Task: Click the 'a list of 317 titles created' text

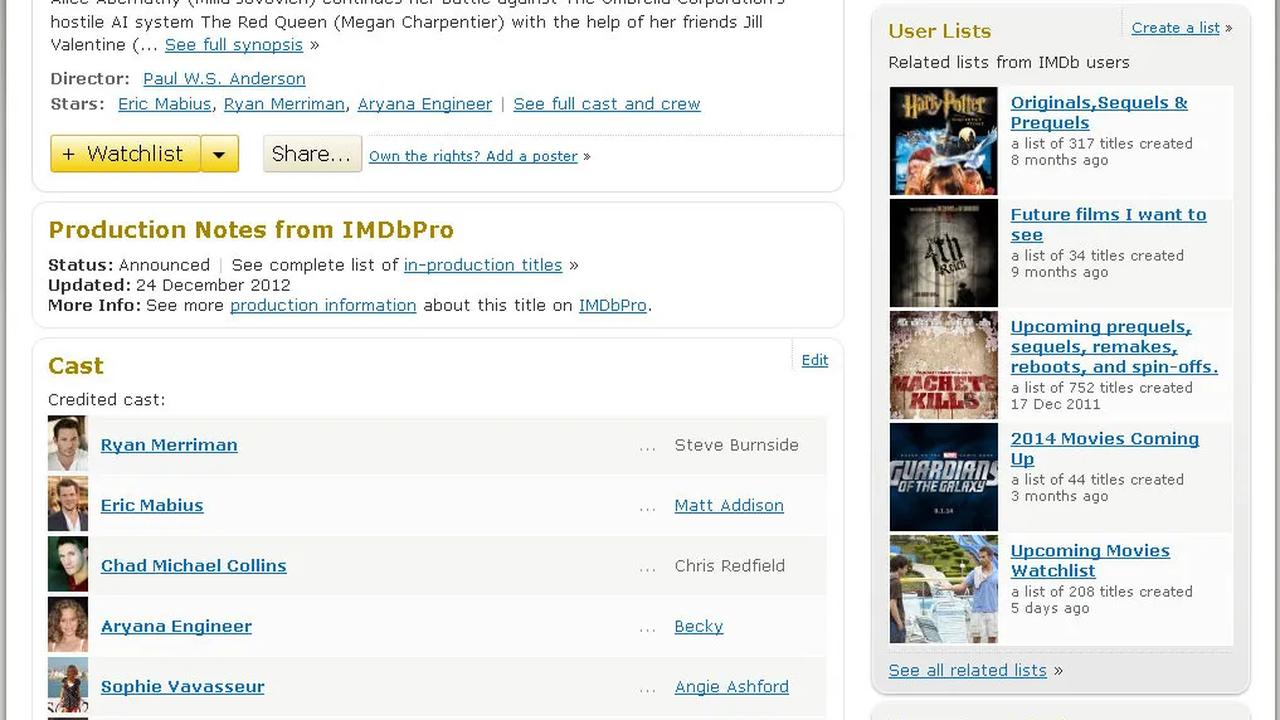Action: pyautogui.click(x=1102, y=143)
